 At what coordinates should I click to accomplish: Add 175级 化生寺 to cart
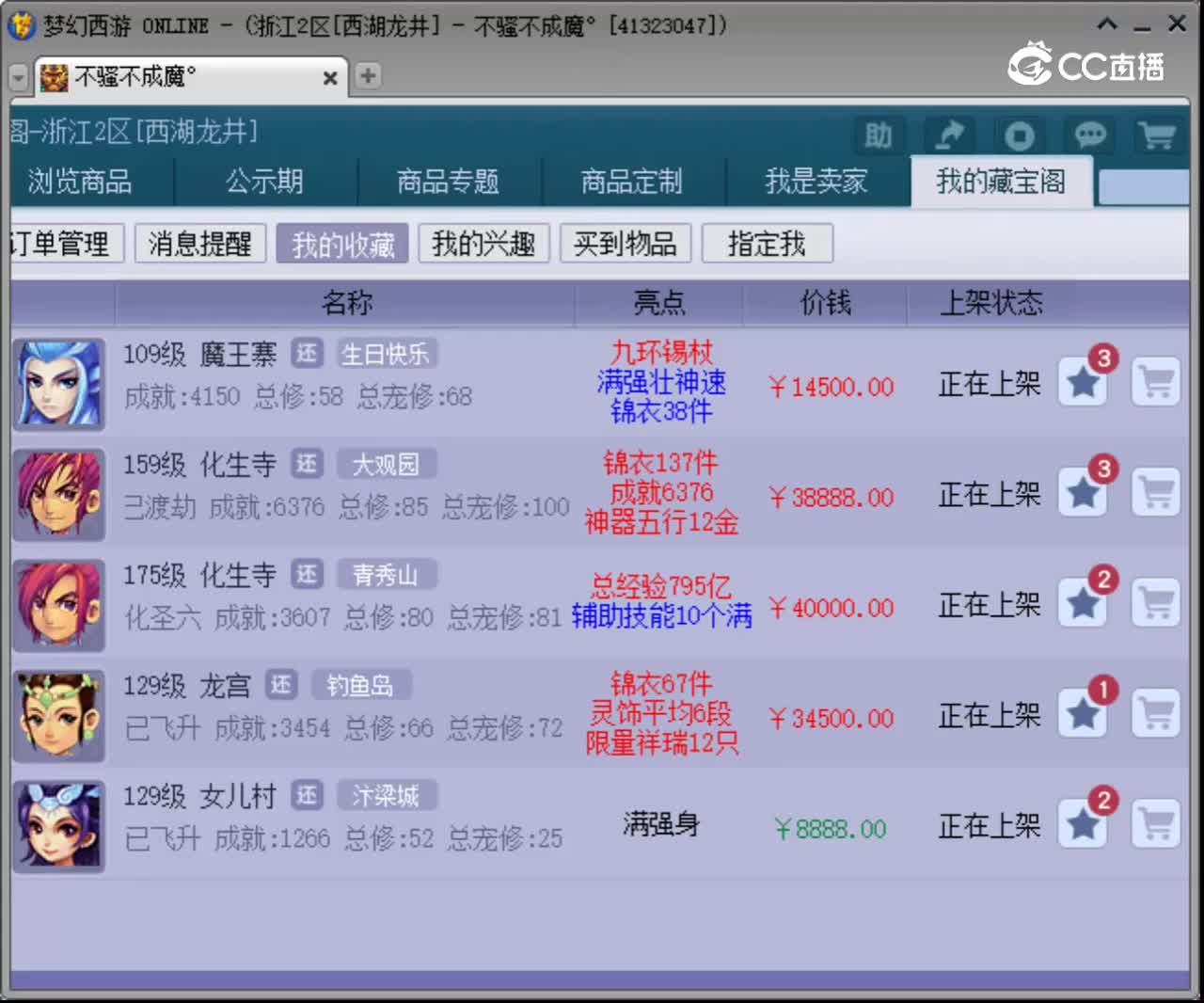pyautogui.click(x=1155, y=602)
